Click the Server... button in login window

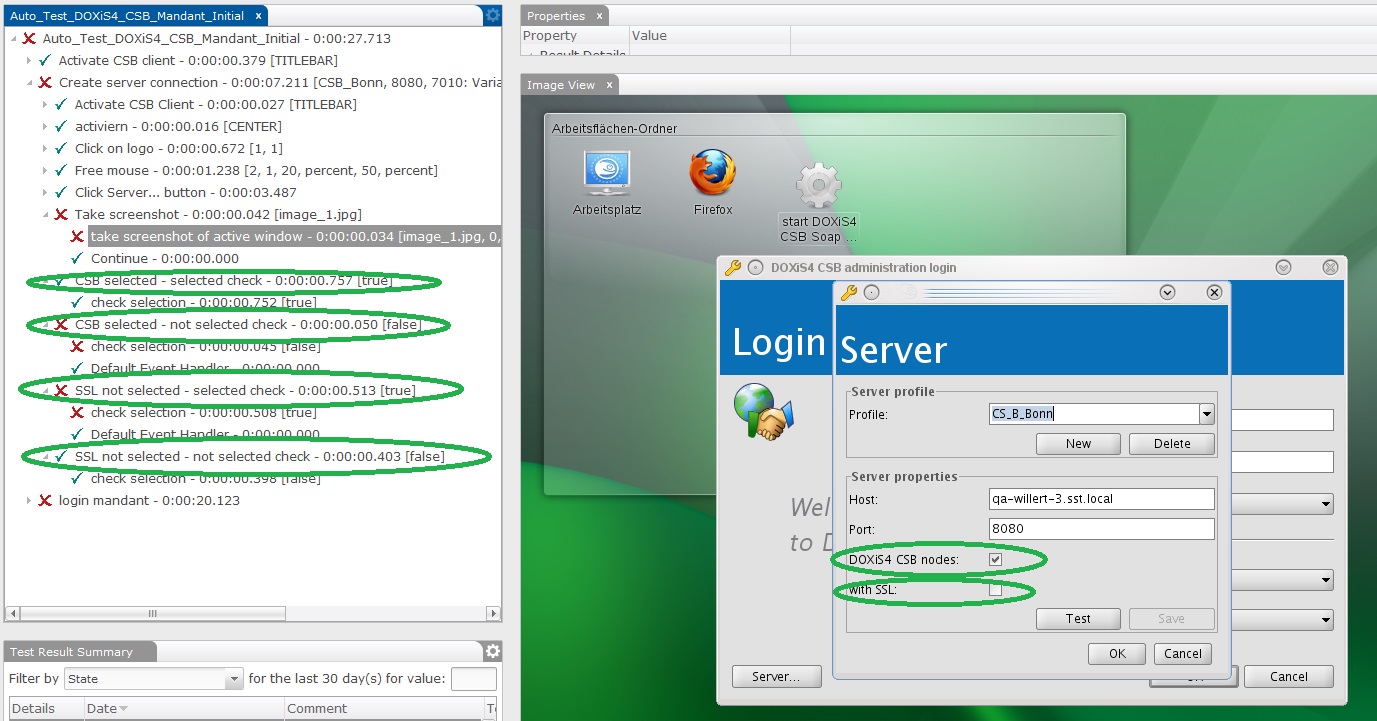click(x=776, y=677)
